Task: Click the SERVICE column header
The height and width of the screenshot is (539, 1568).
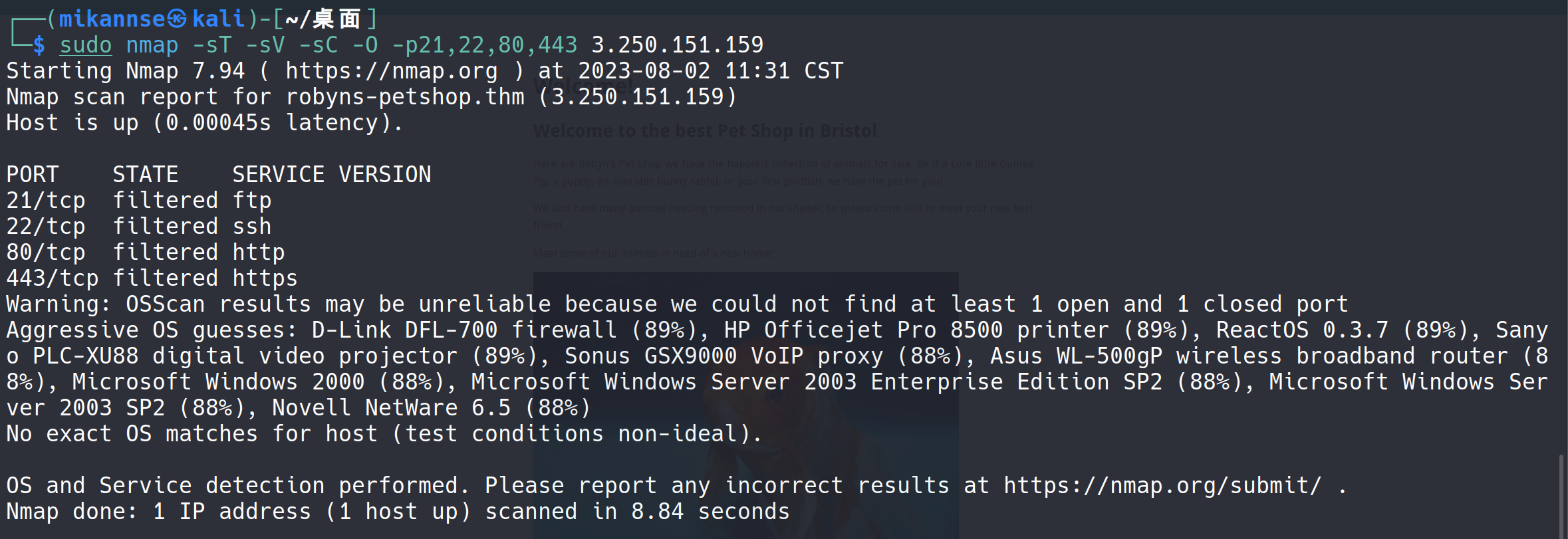Action: [278, 175]
